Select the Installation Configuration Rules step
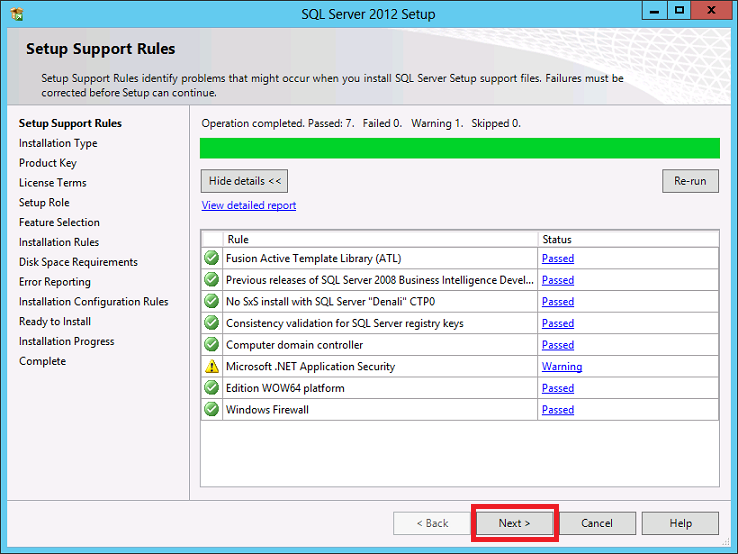 click(x=94, y=301)
